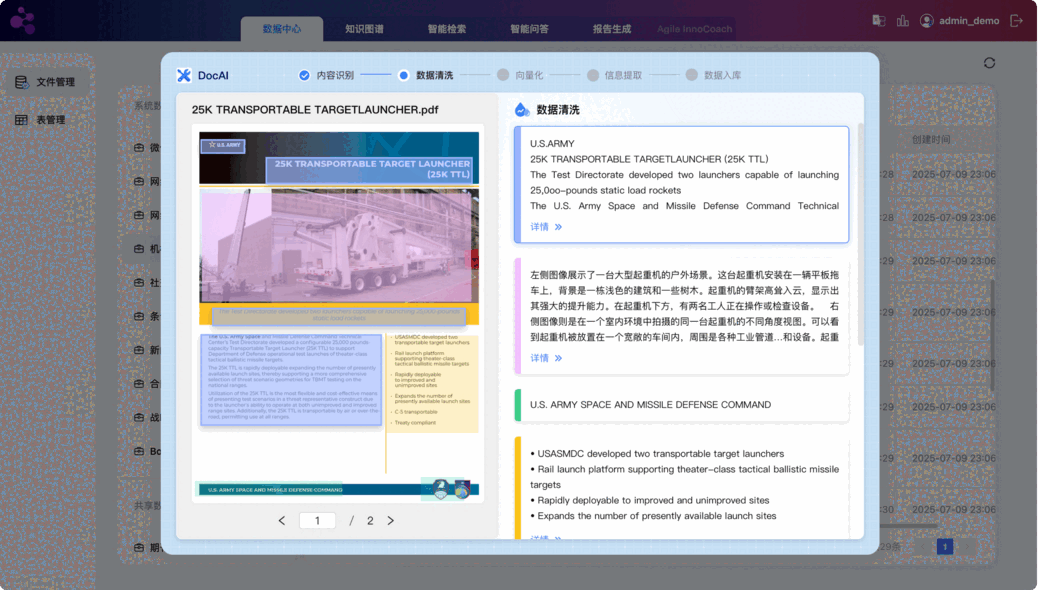Click the blue highlighted paragraph block in PDF
The image size is (1040, 590).
click(x=291, y=379)
